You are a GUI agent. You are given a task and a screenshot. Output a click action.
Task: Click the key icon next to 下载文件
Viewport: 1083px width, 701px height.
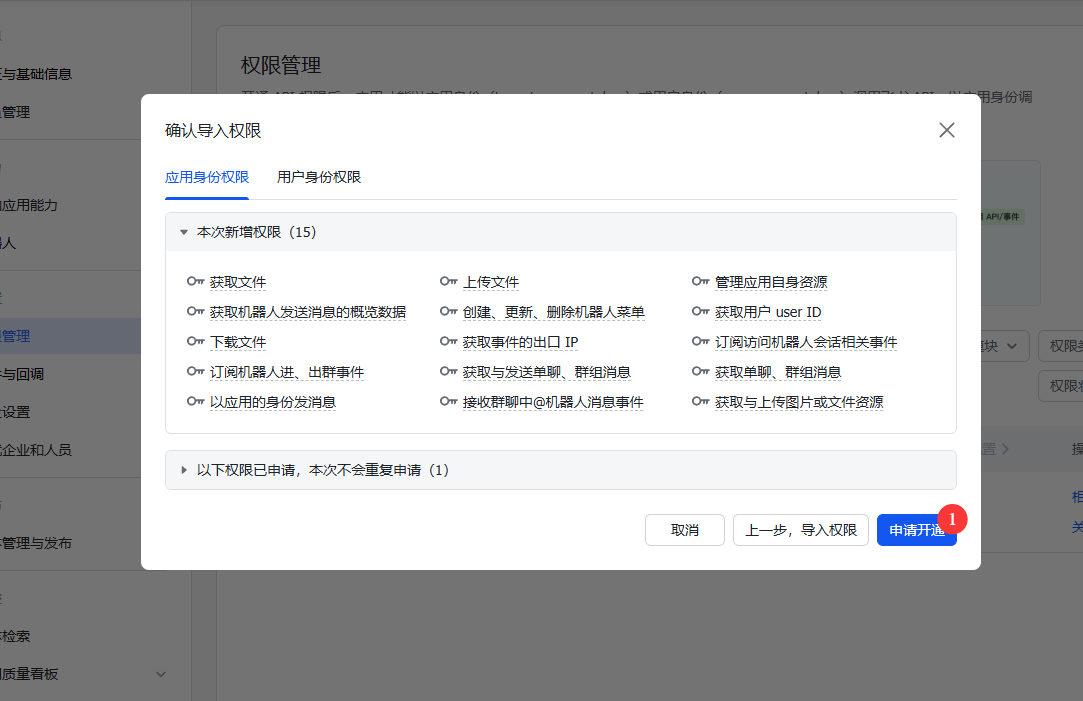(x=196, y=342)
